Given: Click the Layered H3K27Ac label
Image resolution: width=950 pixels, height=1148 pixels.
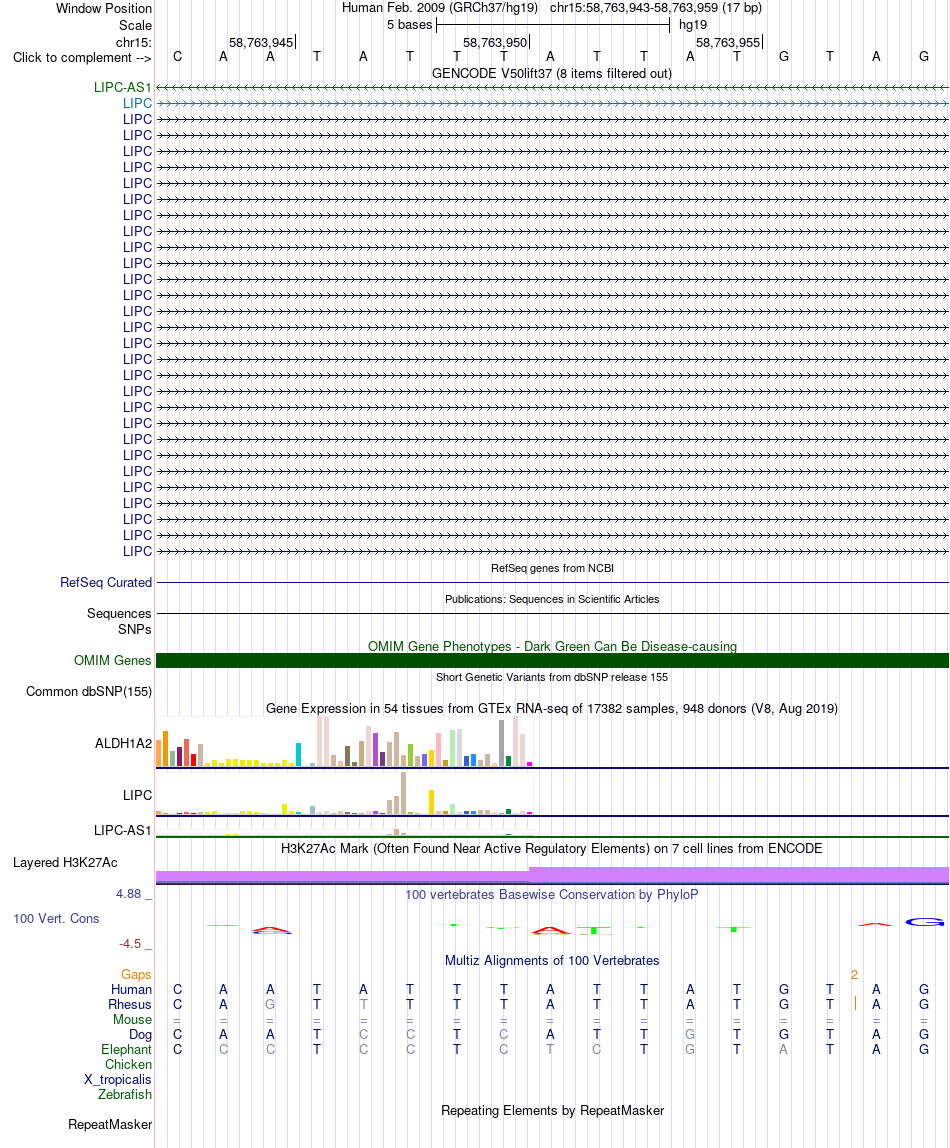Looking at the screenshot, I should [65, 862].
